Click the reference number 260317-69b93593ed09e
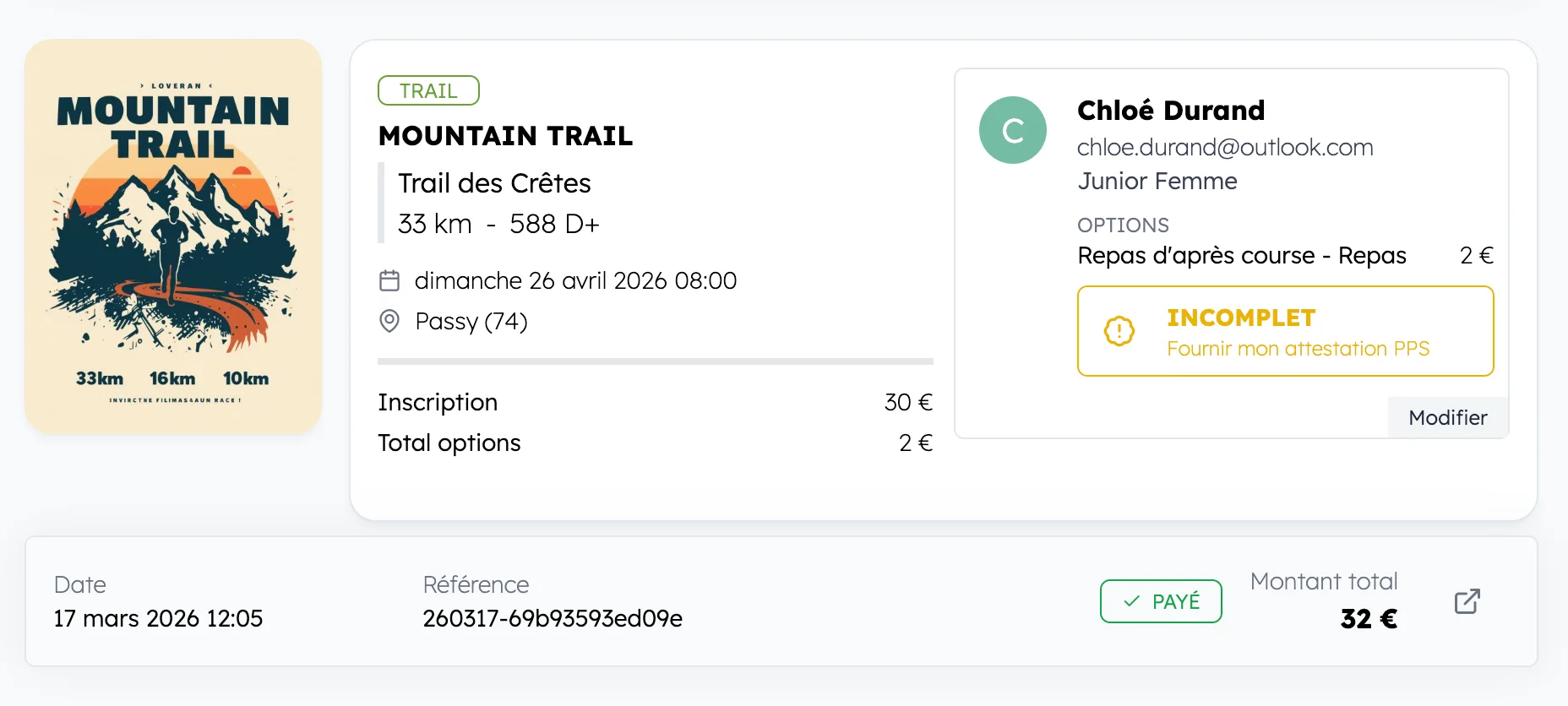Viewport: 1568px width, 706px height. [x=553, y=618]
